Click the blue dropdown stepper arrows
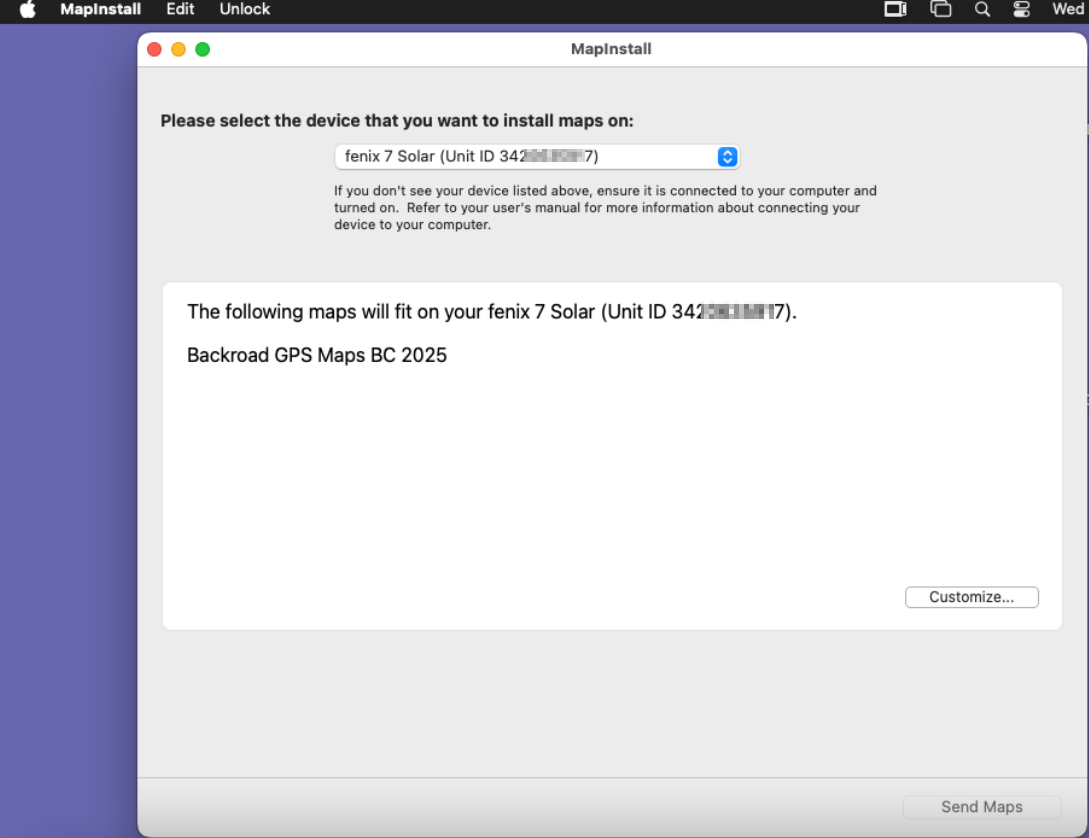The width and height of the screenshot is (1089, 838). point(727,157)
